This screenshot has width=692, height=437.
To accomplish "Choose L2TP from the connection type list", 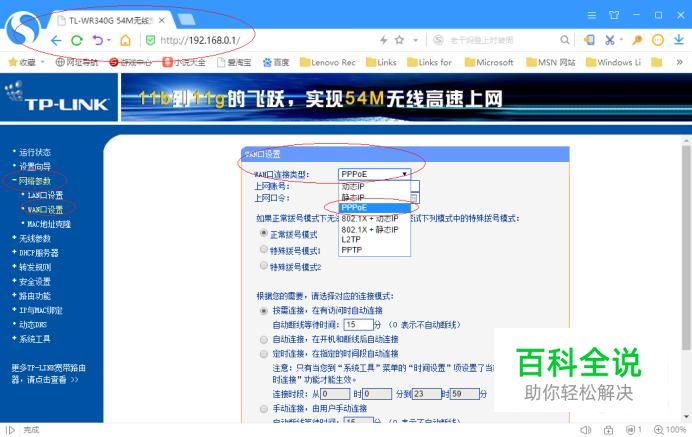I will [375, 240].
